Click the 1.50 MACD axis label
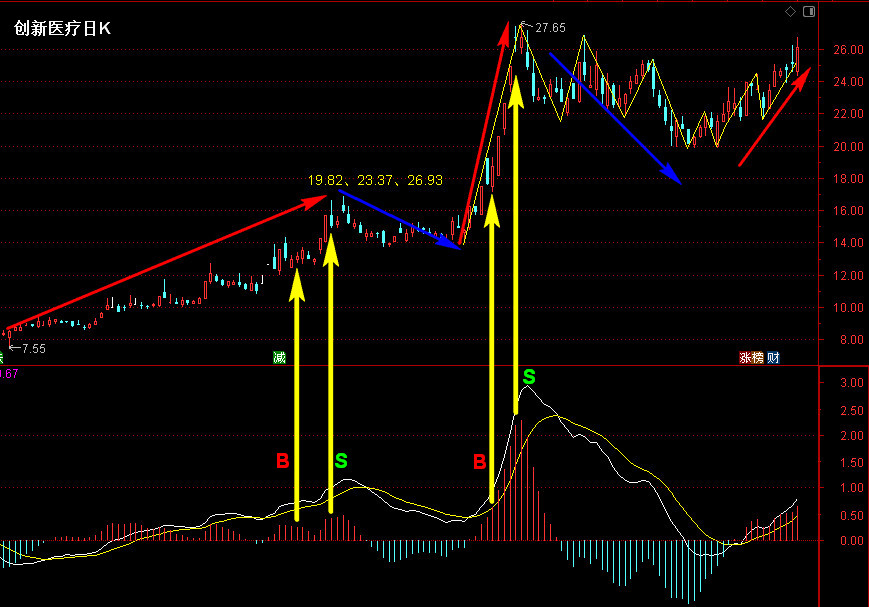Screen dimensions: 869x607 851,462
